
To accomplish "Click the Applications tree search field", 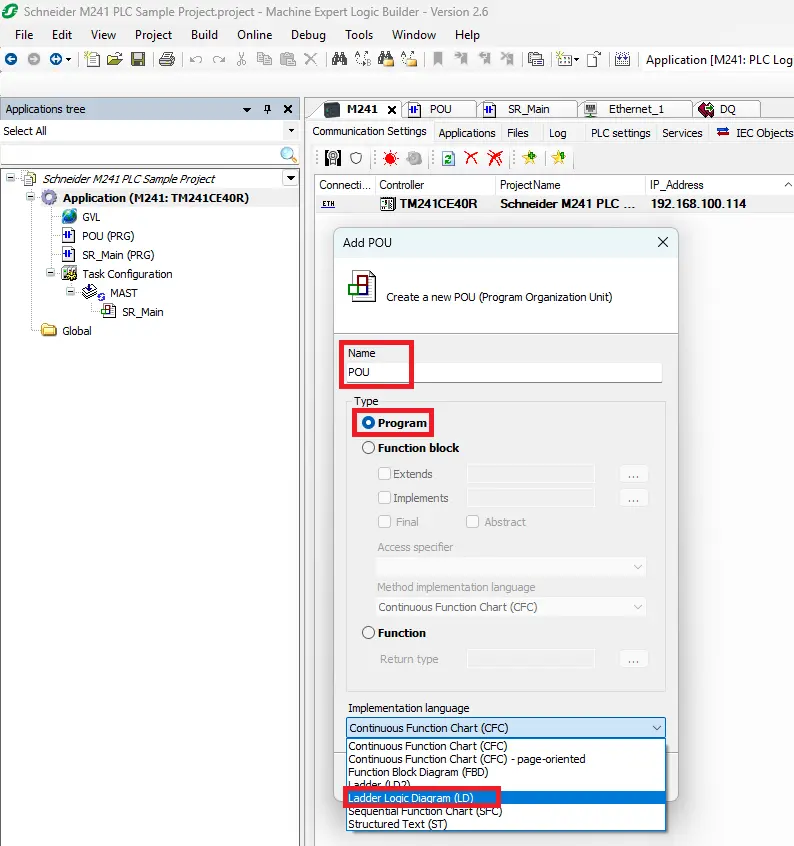I will pyautogui.click(x=141, y=155).
